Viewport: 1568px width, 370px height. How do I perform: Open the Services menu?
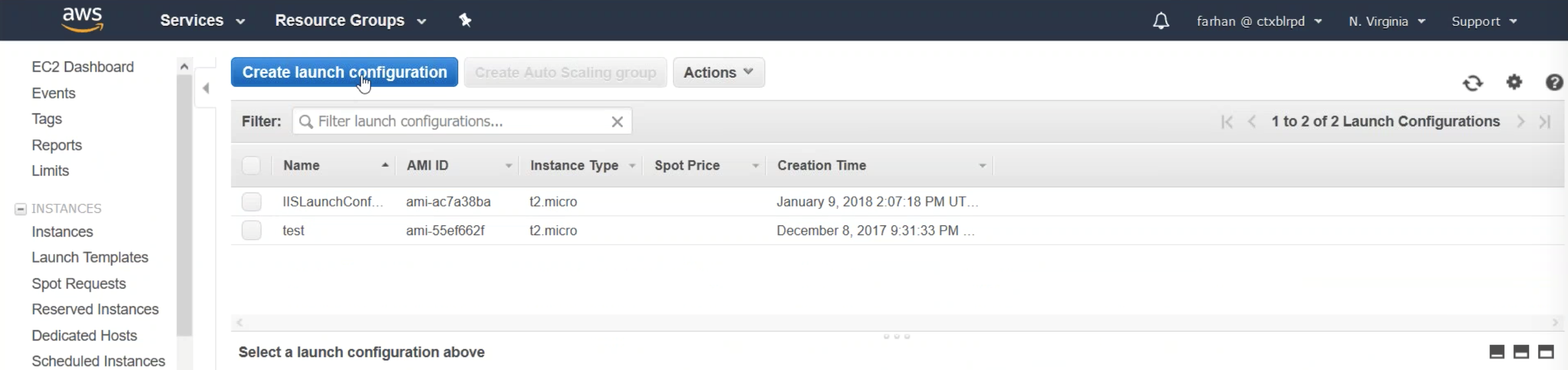202,20
